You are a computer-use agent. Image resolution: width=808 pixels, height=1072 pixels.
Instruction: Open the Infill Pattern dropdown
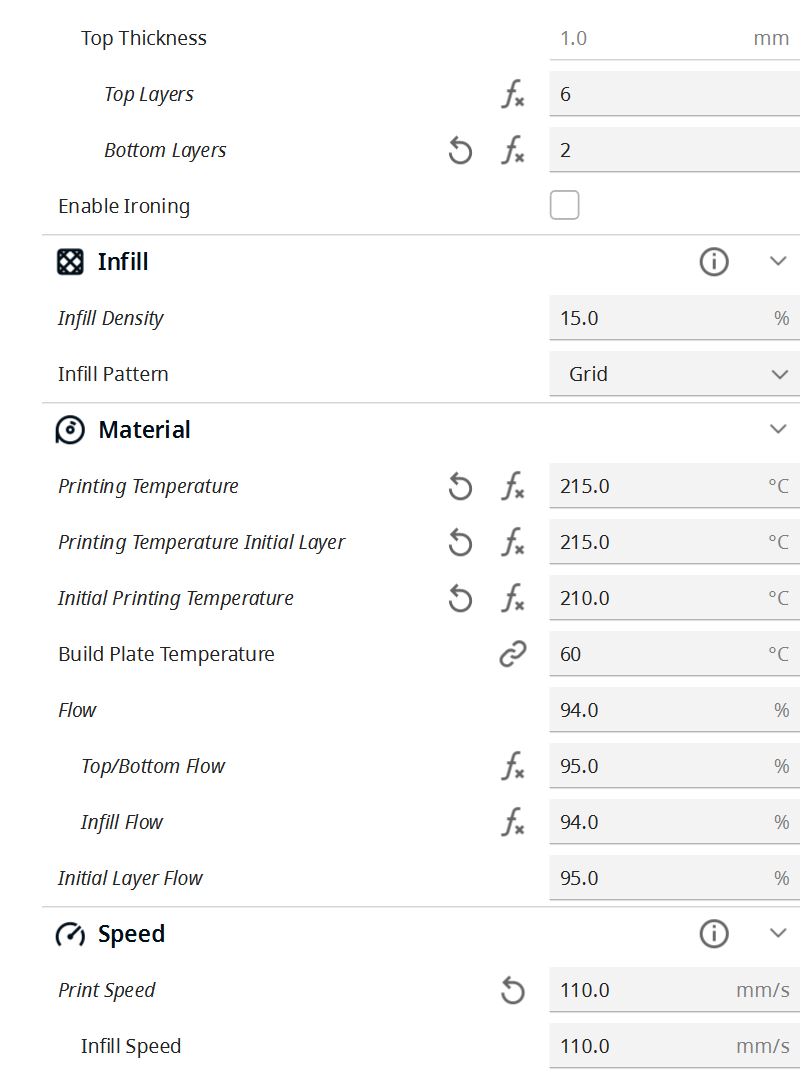click(674, 375)
